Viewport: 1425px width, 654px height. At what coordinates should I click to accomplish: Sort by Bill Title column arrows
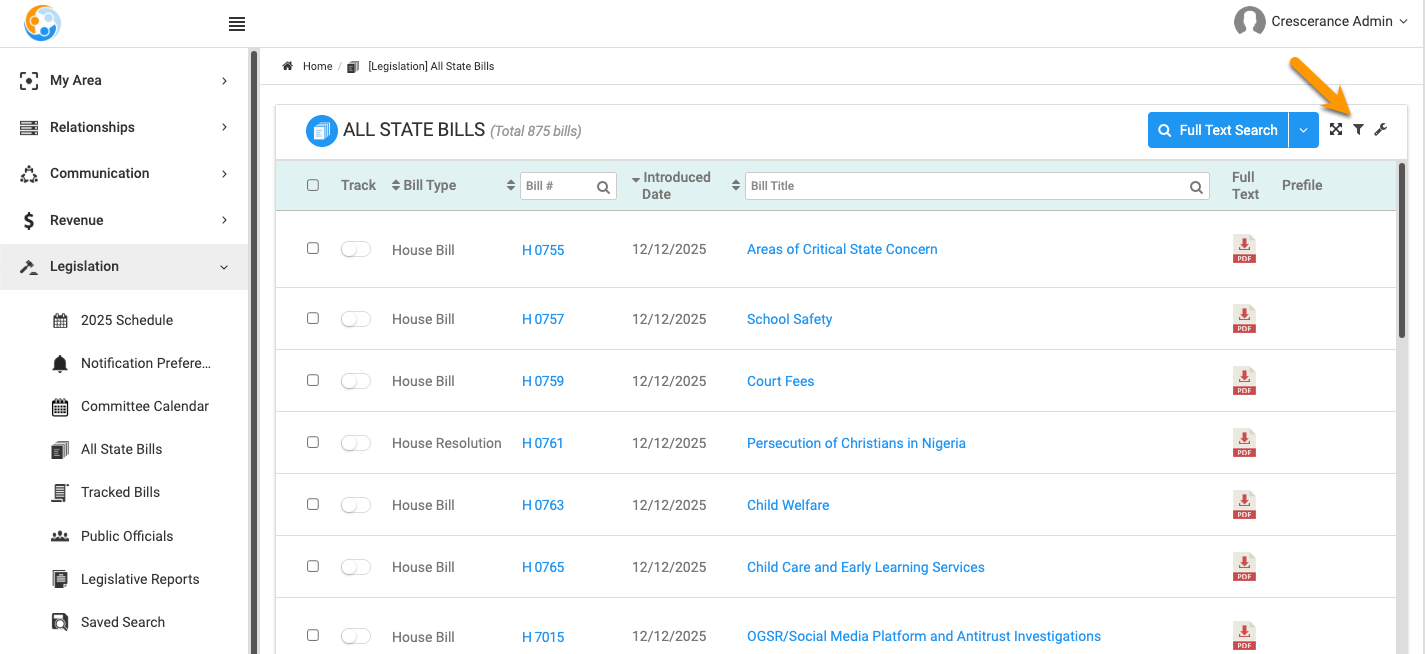737,186
